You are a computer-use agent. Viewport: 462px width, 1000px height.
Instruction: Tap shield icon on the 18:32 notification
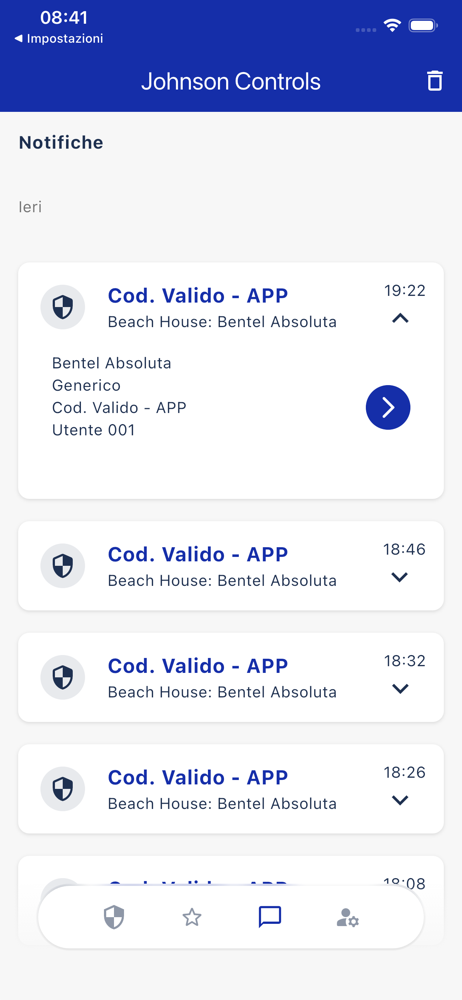(63, 677)
